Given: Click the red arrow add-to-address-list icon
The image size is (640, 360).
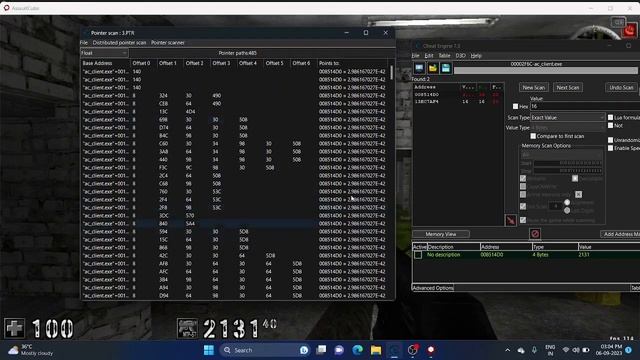Looking at the screenshot, I should 511,220.
